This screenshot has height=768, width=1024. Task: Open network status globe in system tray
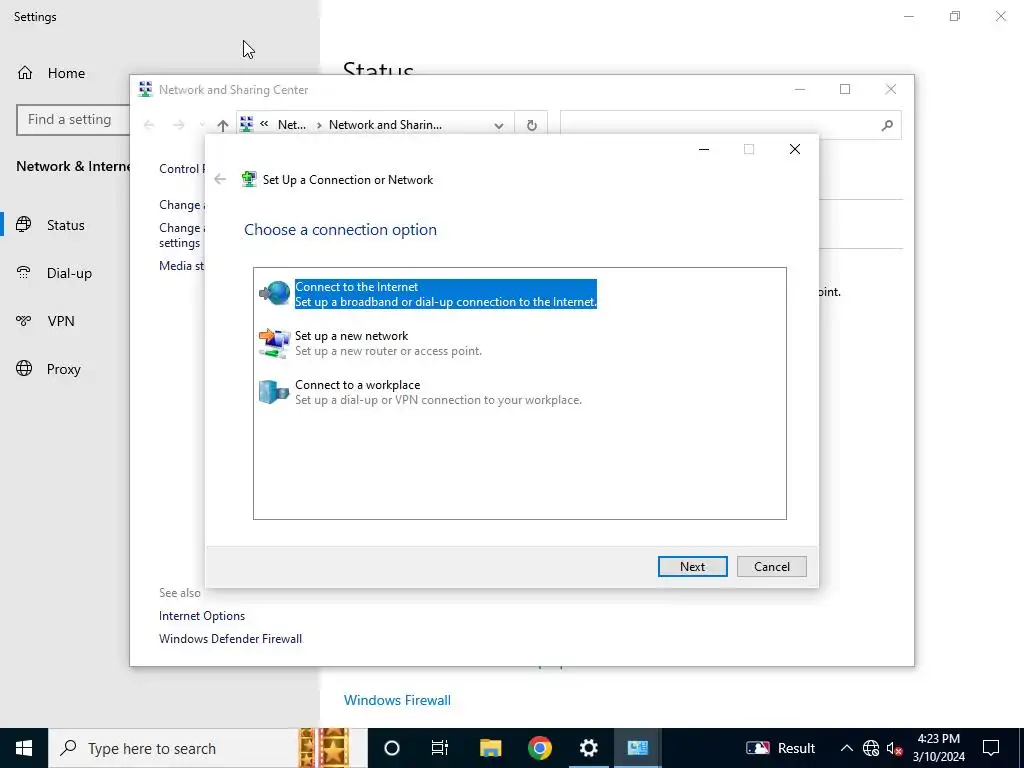871,748
